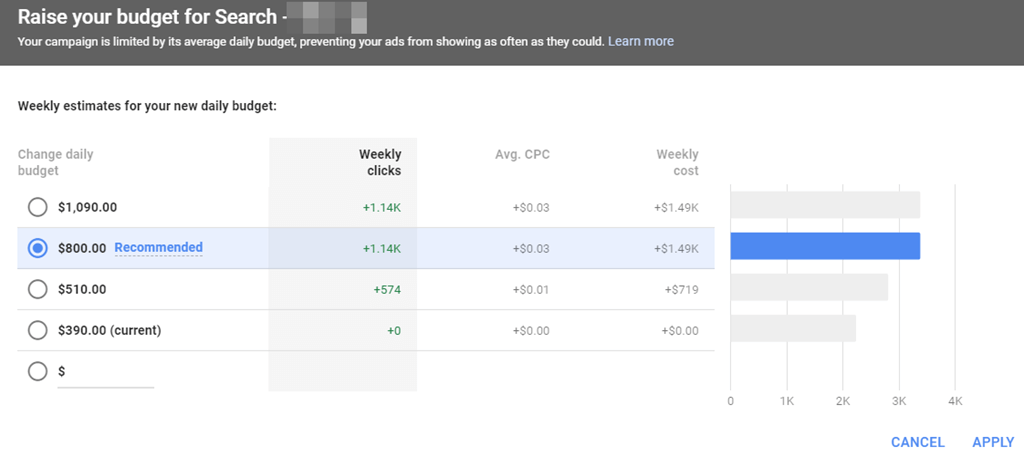Click the gray chart bar for $510 budget
Image resolution: width=1024 pixels, height=457 pixels.
[x=809, y=287]
